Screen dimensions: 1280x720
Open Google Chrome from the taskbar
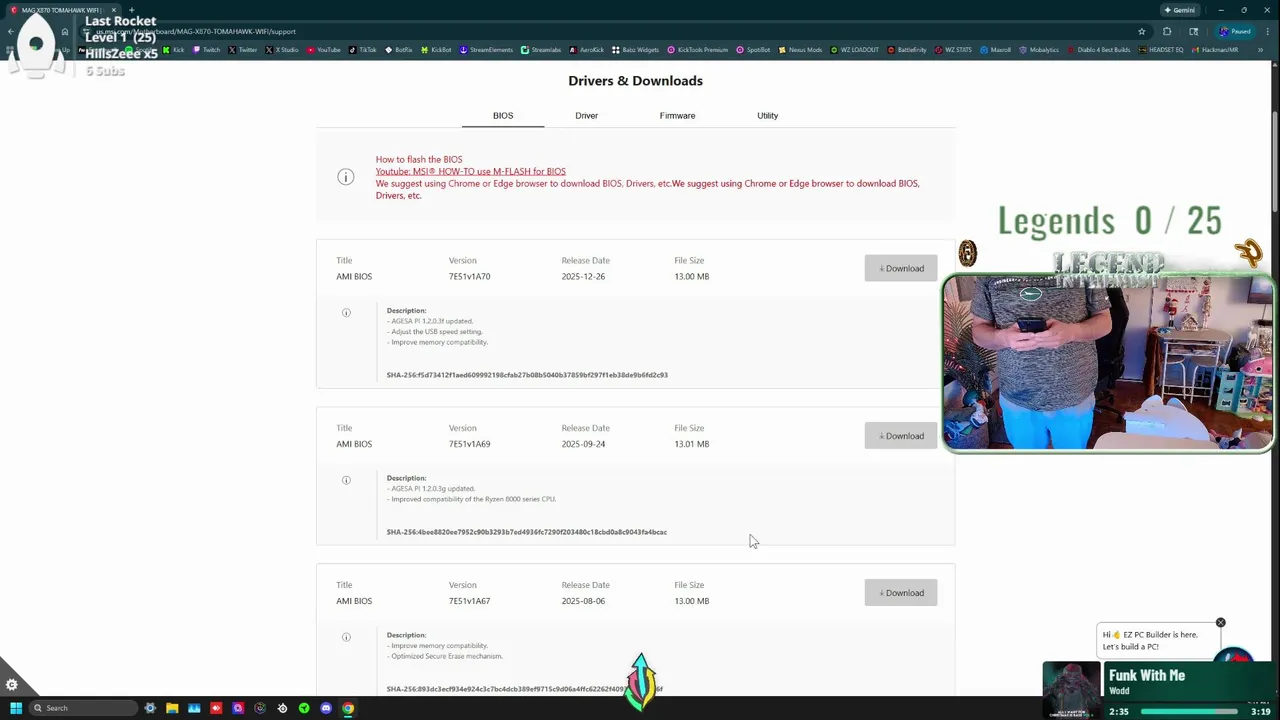(348, 708)
